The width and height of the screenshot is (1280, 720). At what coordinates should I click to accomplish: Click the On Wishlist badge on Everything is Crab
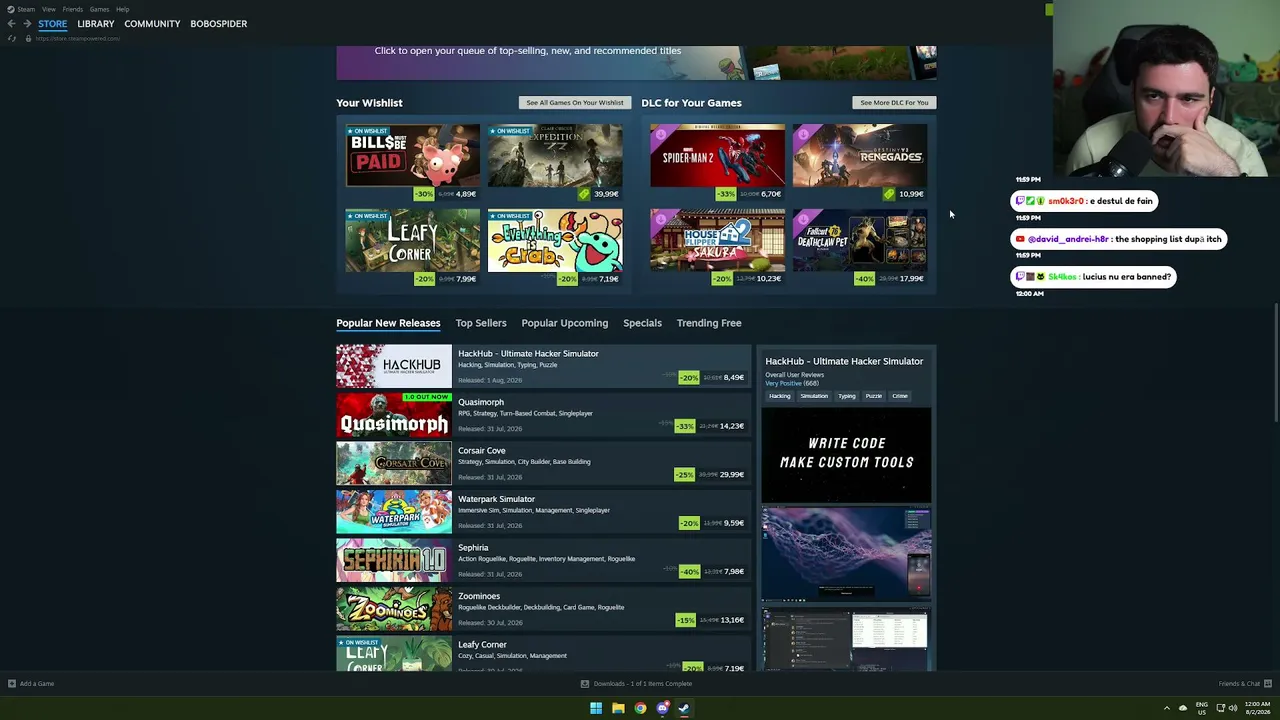[x=510, y=215]
